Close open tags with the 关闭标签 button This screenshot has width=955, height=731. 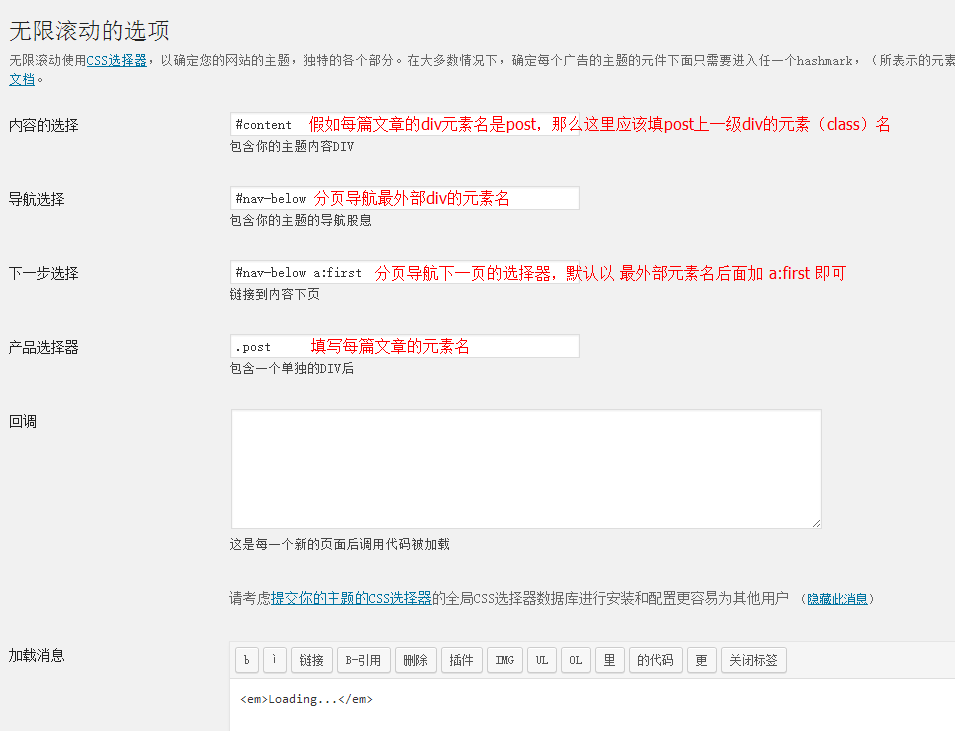[752, 660]
